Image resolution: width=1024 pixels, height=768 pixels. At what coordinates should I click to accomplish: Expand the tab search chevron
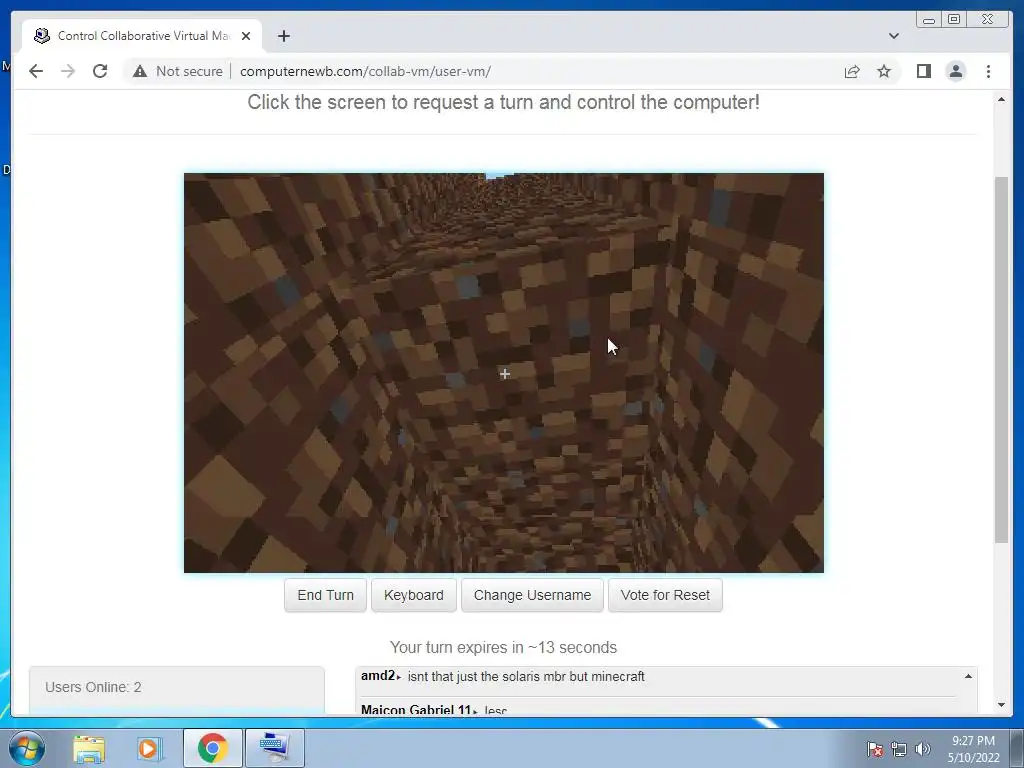893,36
